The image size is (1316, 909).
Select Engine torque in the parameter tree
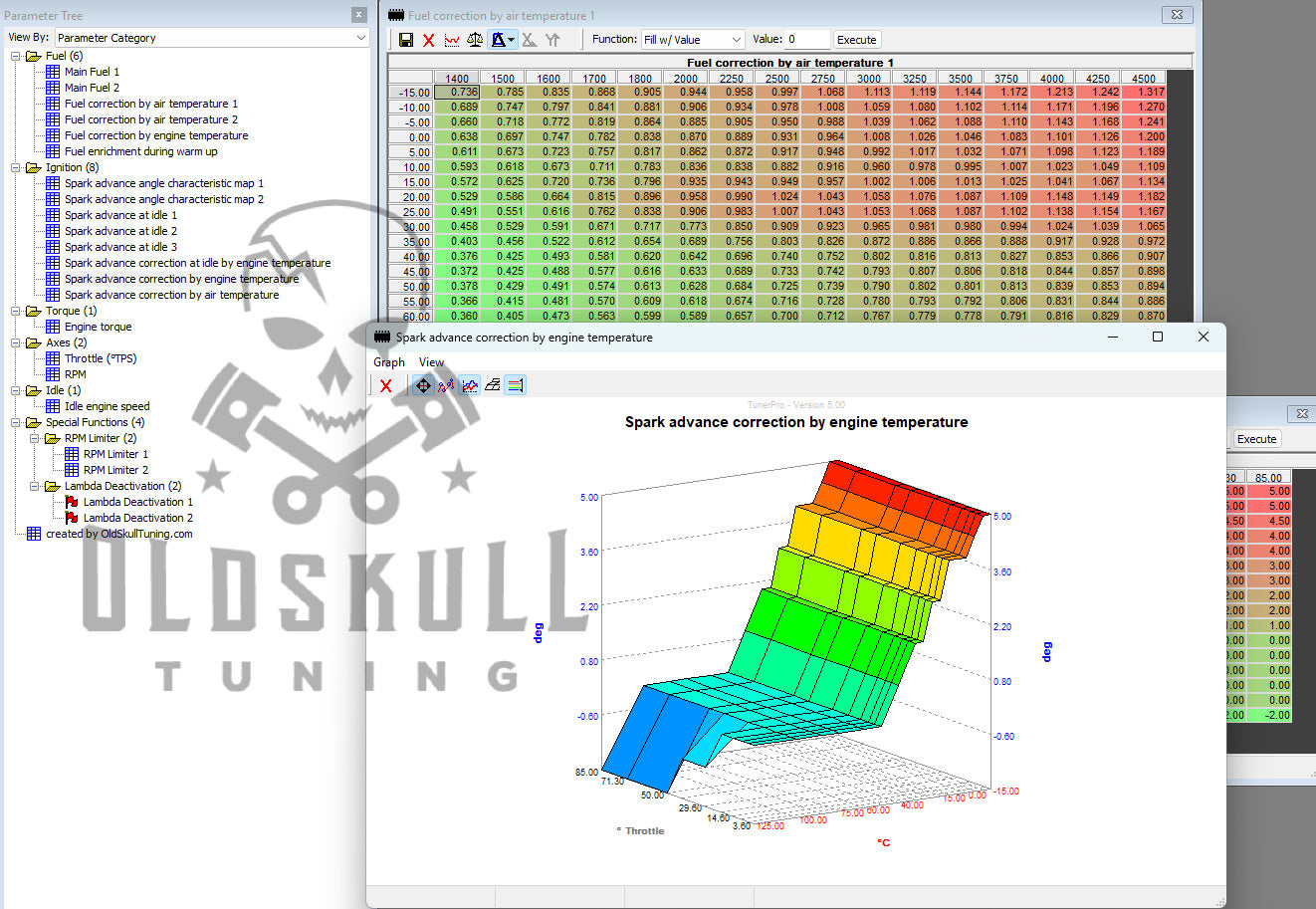98,327
